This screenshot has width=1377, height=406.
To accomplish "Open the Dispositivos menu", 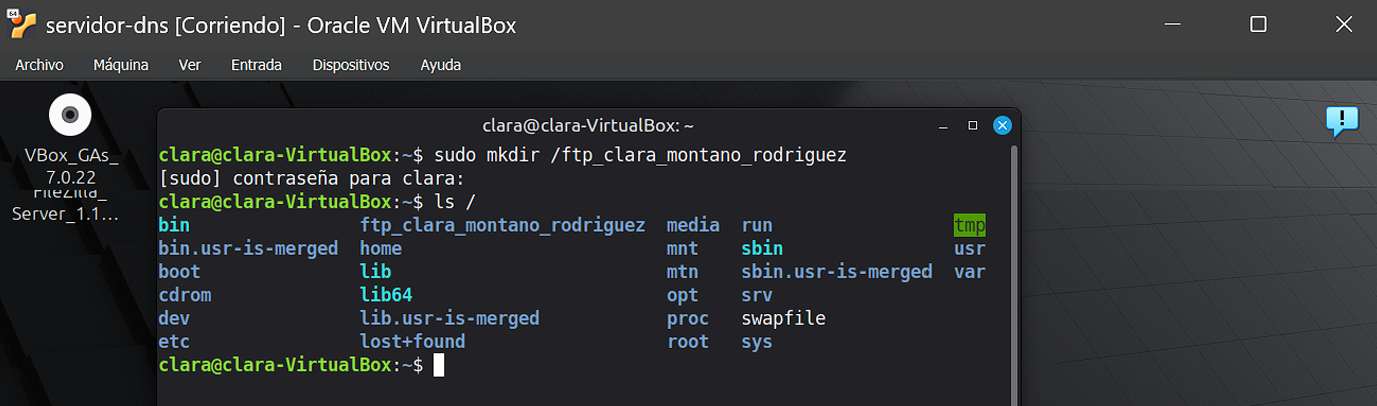I will tap(350, 65).
